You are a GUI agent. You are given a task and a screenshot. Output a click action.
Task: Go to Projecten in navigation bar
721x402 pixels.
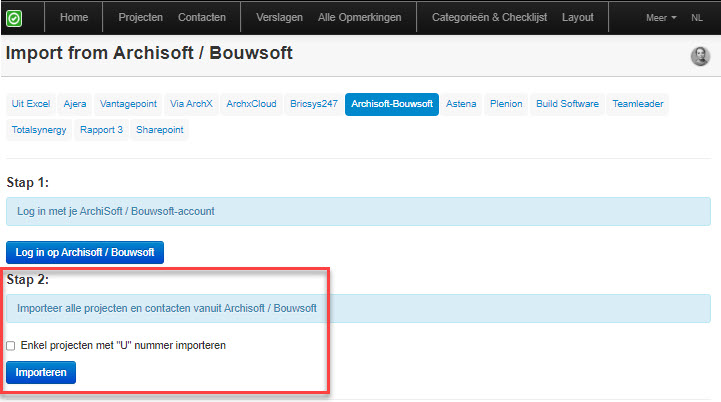pyautogui.click(x=140, y=18)
